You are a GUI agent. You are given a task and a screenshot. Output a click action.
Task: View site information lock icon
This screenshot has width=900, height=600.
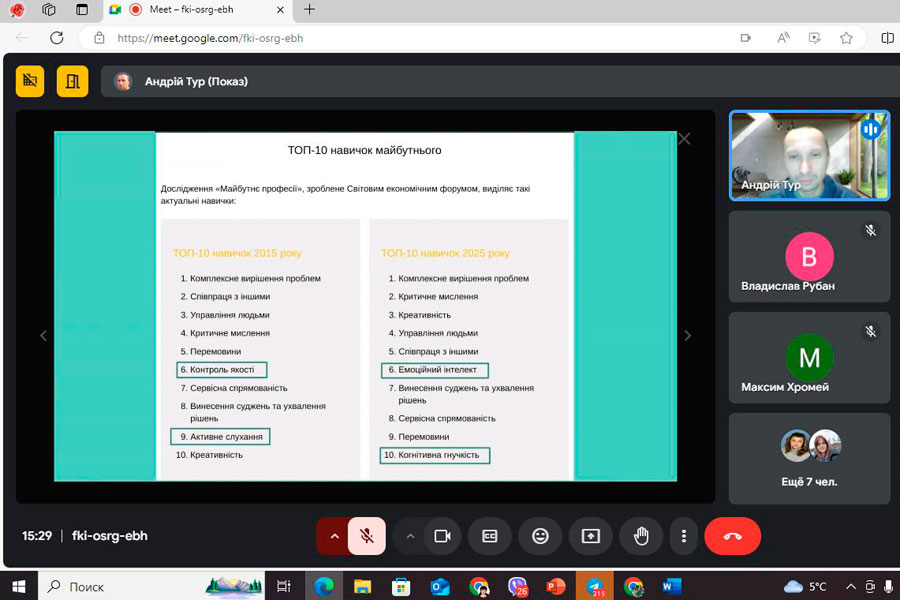pyautogui.click(x=99, y=38)
